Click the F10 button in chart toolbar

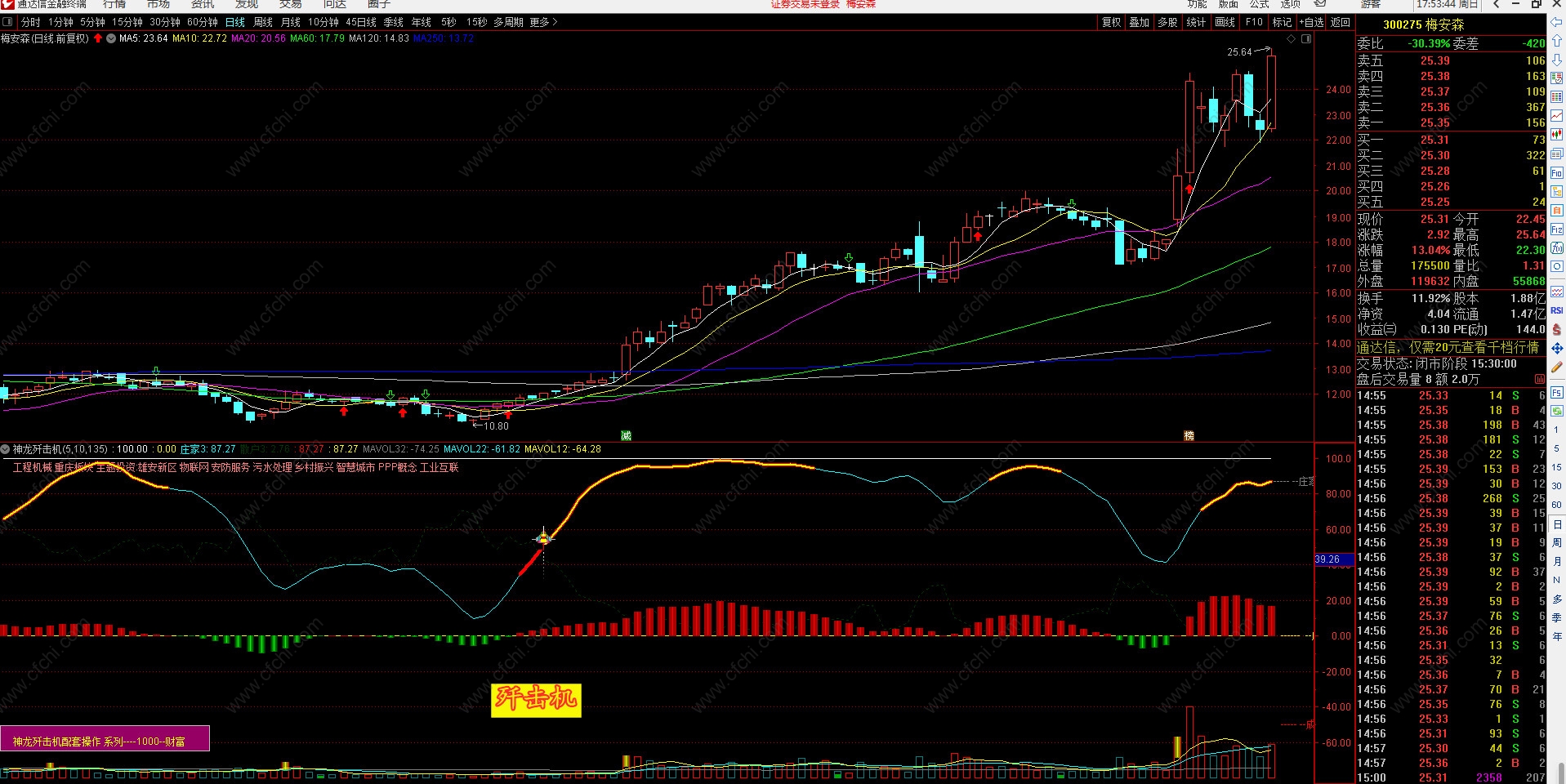1254,22
